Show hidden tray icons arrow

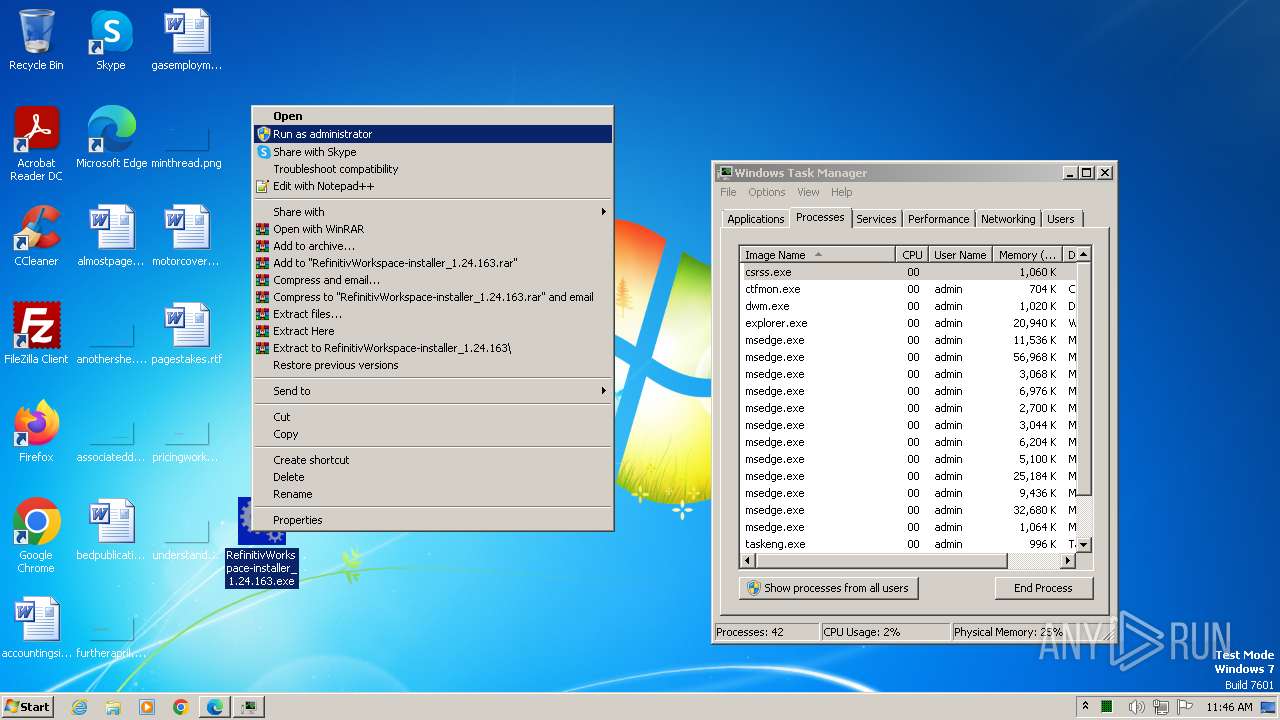click(x=1085, y=707)
